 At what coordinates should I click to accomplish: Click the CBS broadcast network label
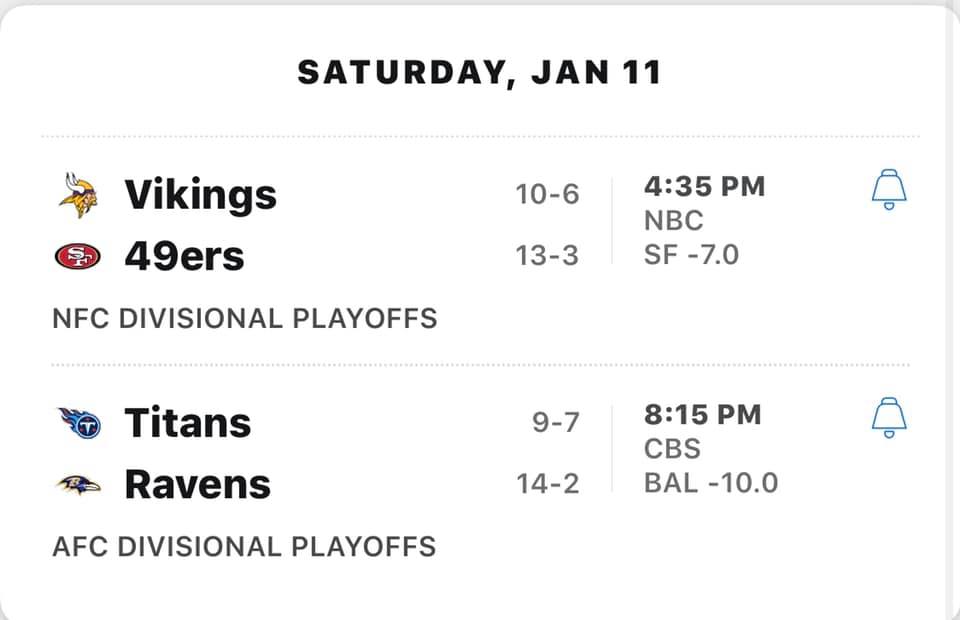[x=672, y=449]
